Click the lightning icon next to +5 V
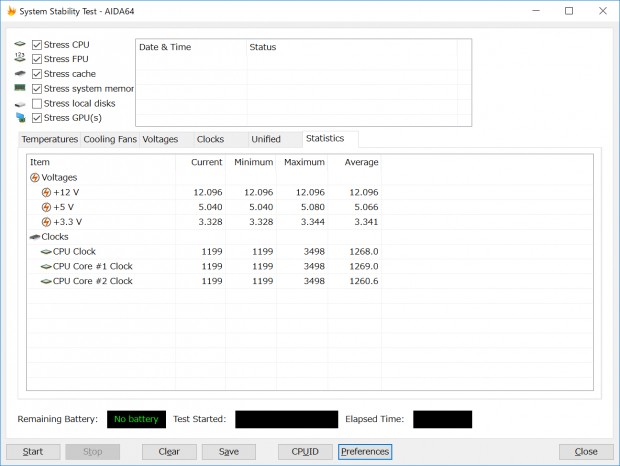 tap(46, 207)
